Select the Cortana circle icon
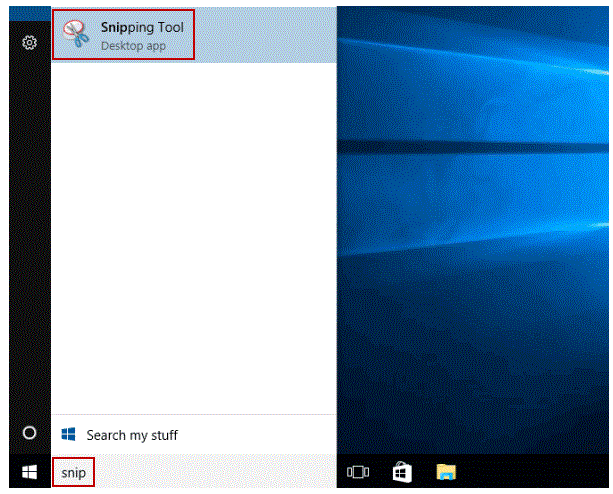 tap(29, 433)
